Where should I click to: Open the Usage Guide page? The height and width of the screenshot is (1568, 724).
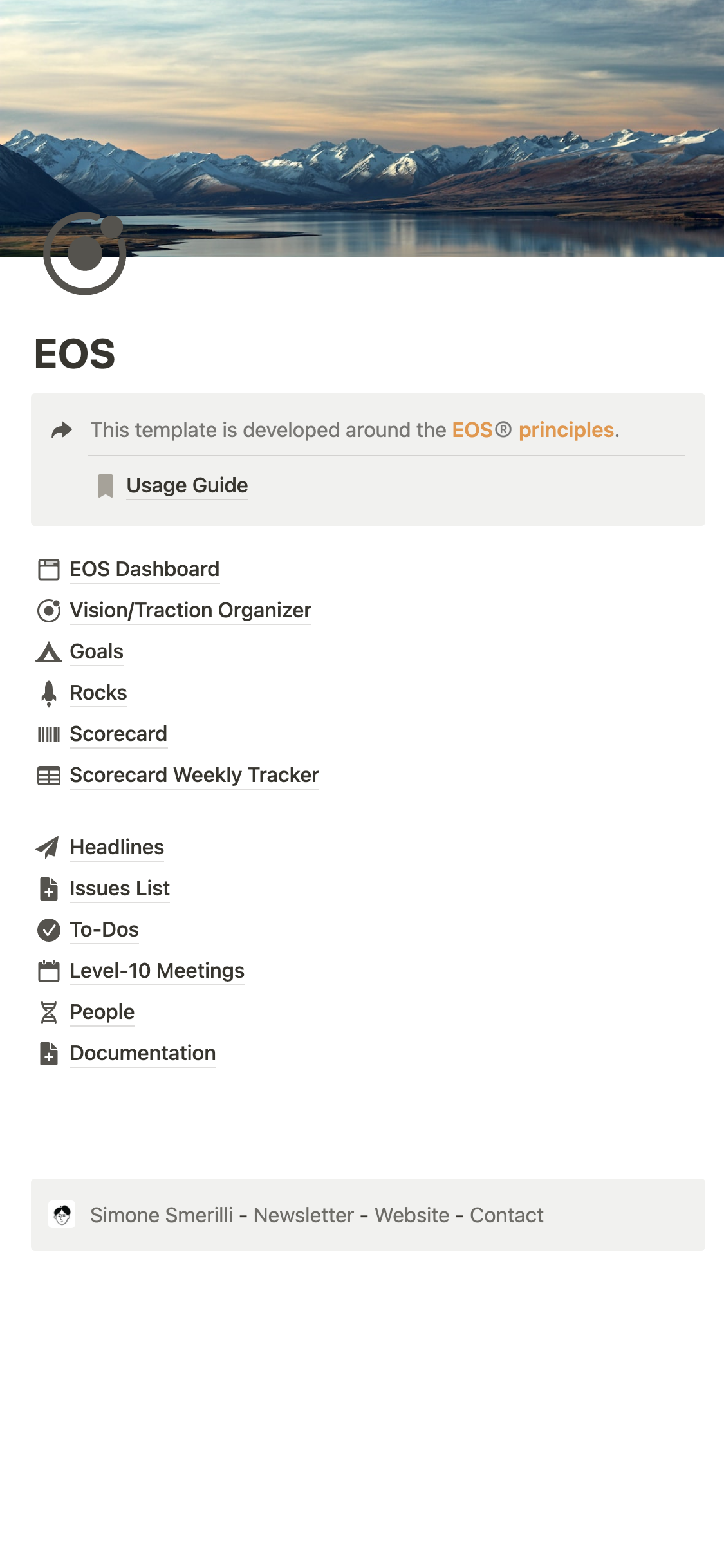187,485
